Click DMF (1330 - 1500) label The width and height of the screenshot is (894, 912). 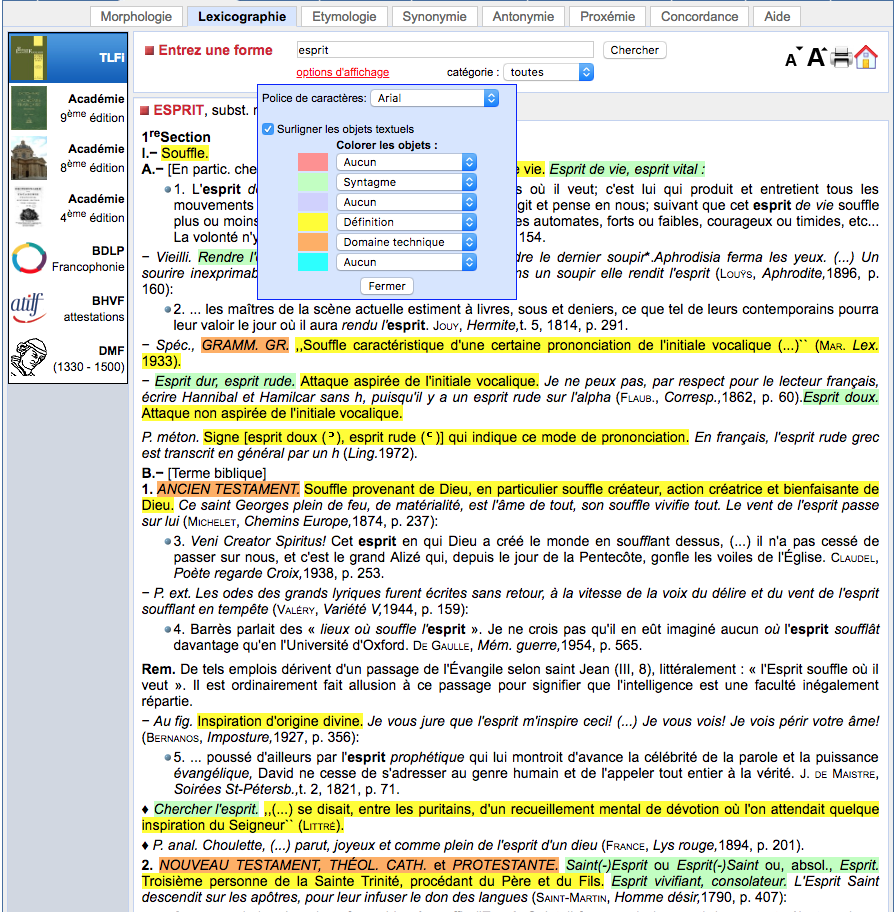88,359
